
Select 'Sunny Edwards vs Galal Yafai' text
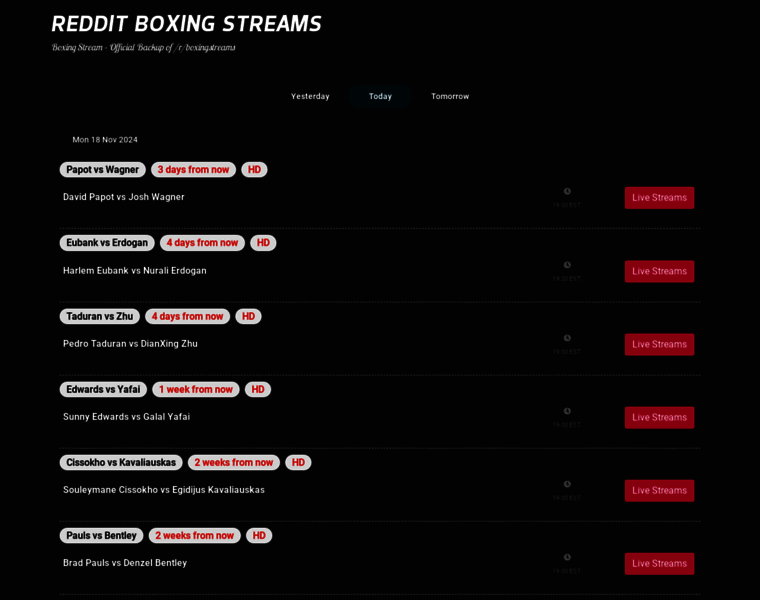point(127,417)
